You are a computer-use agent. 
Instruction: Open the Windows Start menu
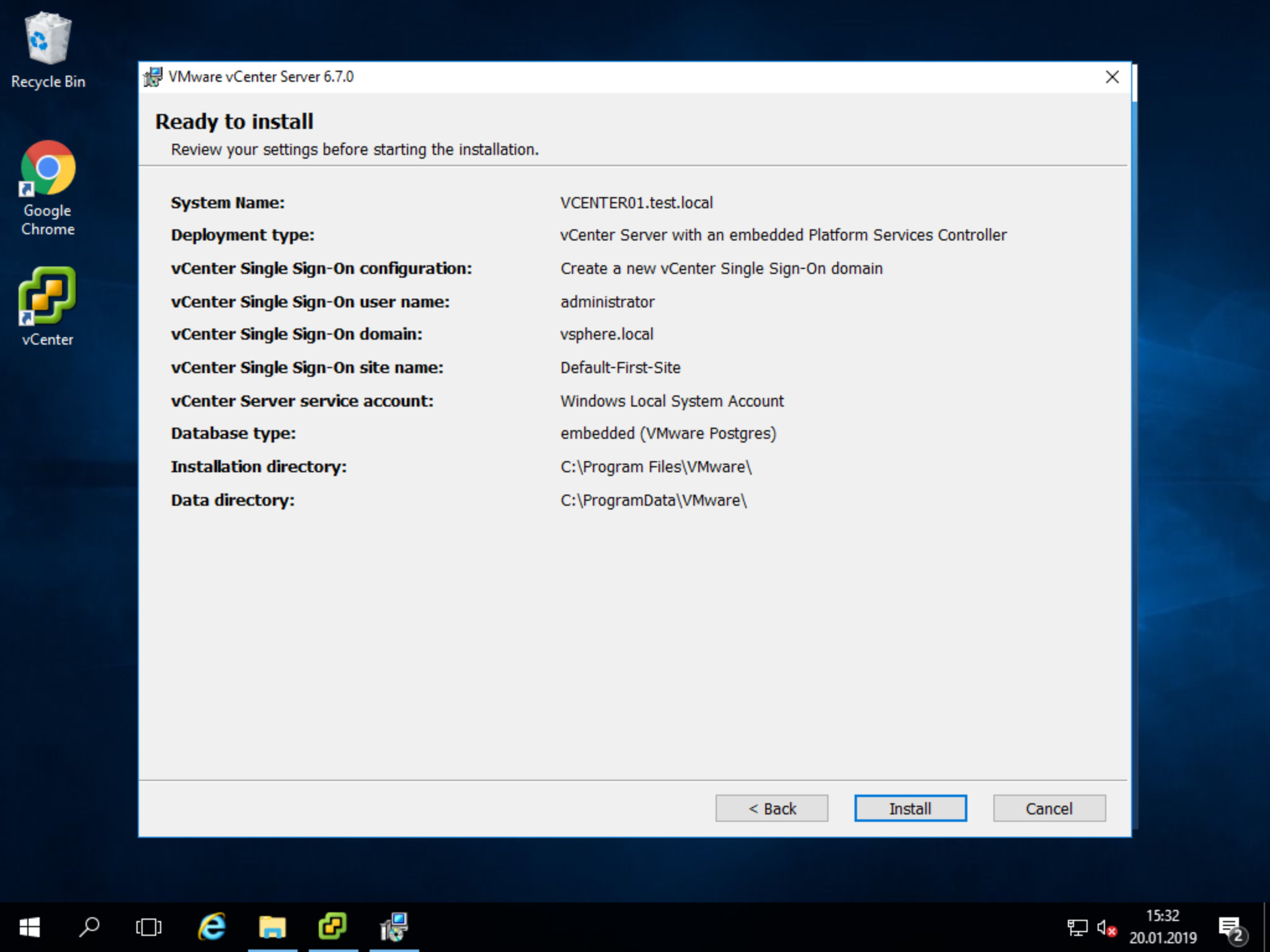(29, 927)
